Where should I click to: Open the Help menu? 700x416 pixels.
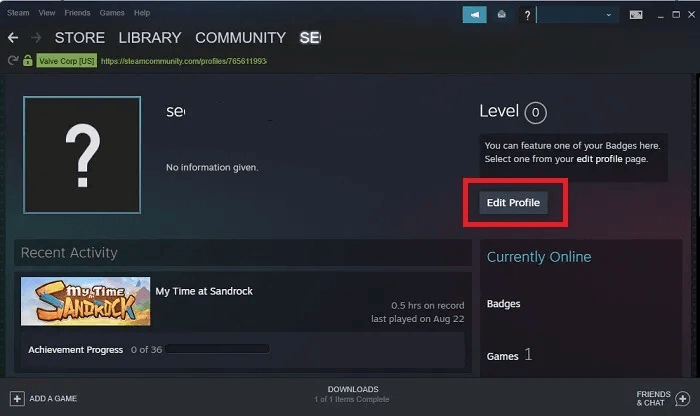click(x=142, y=13)
